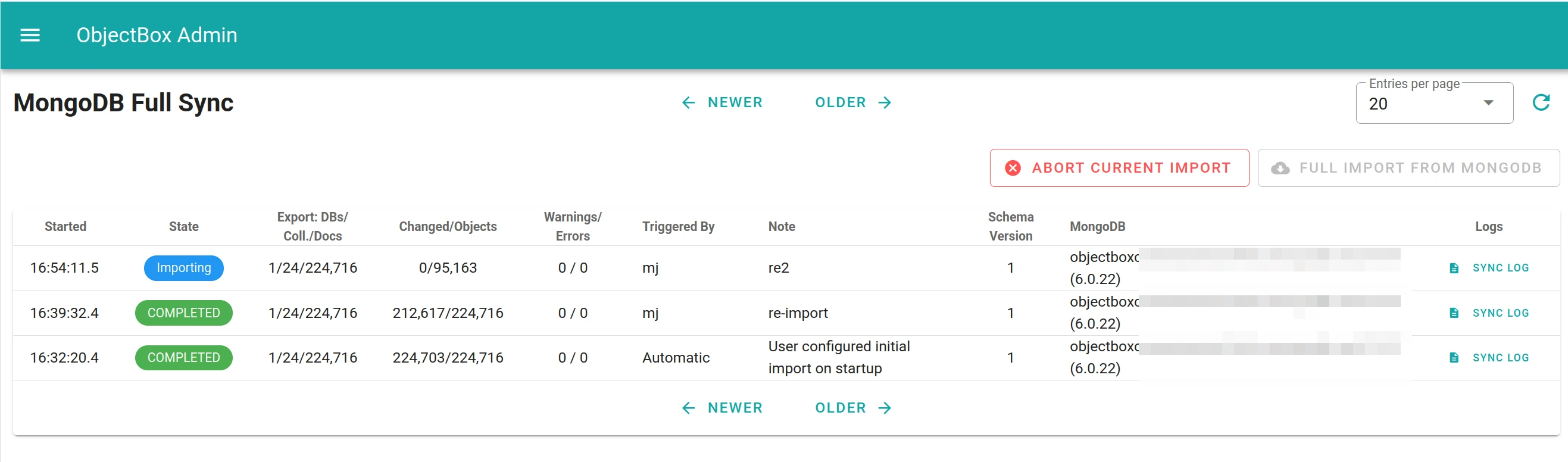1568x462 pixels.
Task: Click the MongoDB Full Sync heading
Action: pyautogui.click(x=124, y=102)
